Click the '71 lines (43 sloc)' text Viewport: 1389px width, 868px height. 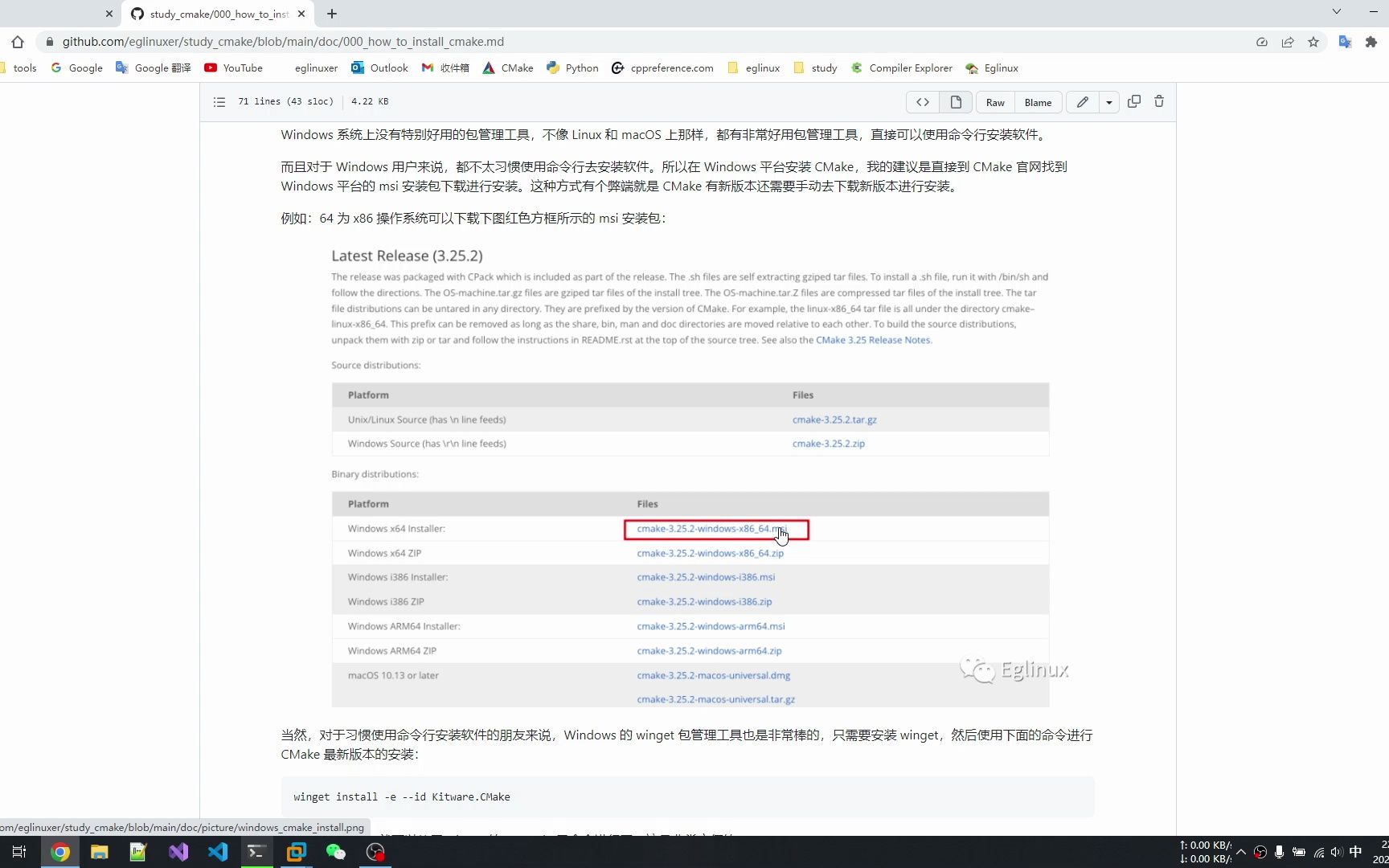point(285,101)
